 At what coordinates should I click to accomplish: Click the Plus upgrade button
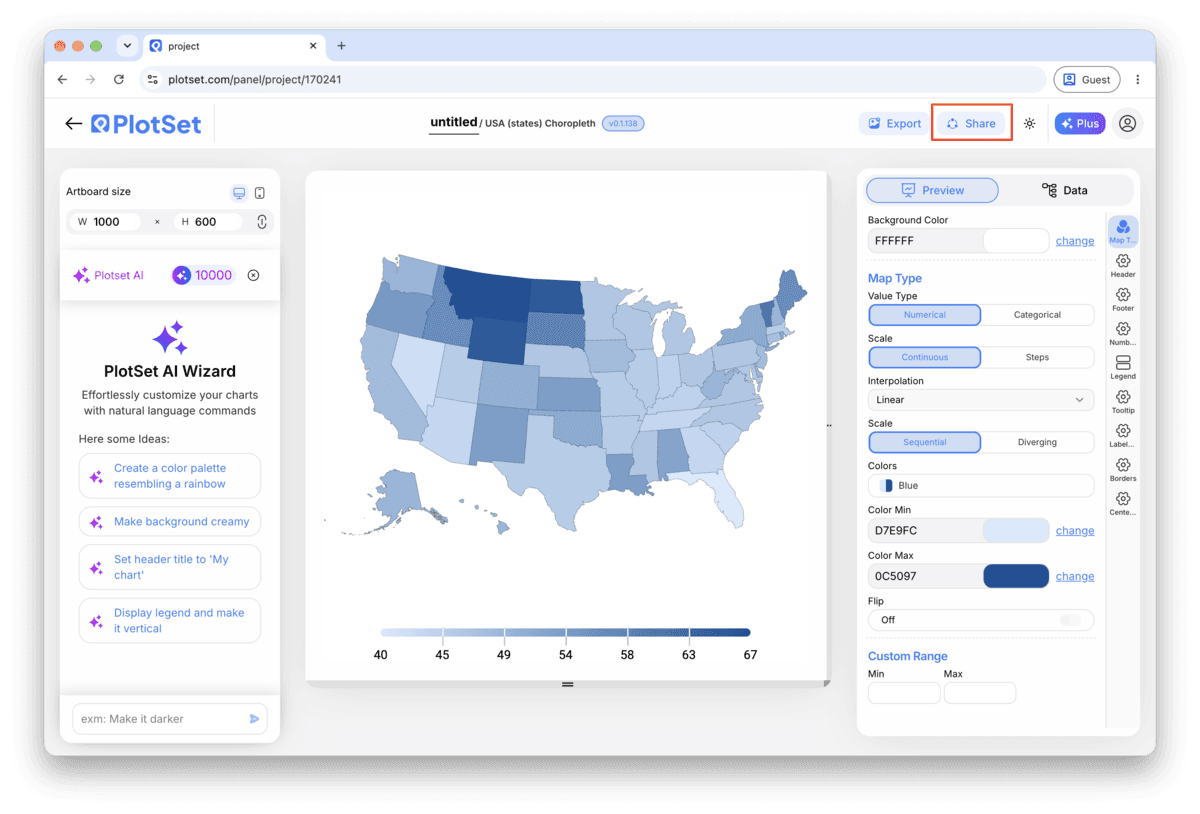[1079, 124]
